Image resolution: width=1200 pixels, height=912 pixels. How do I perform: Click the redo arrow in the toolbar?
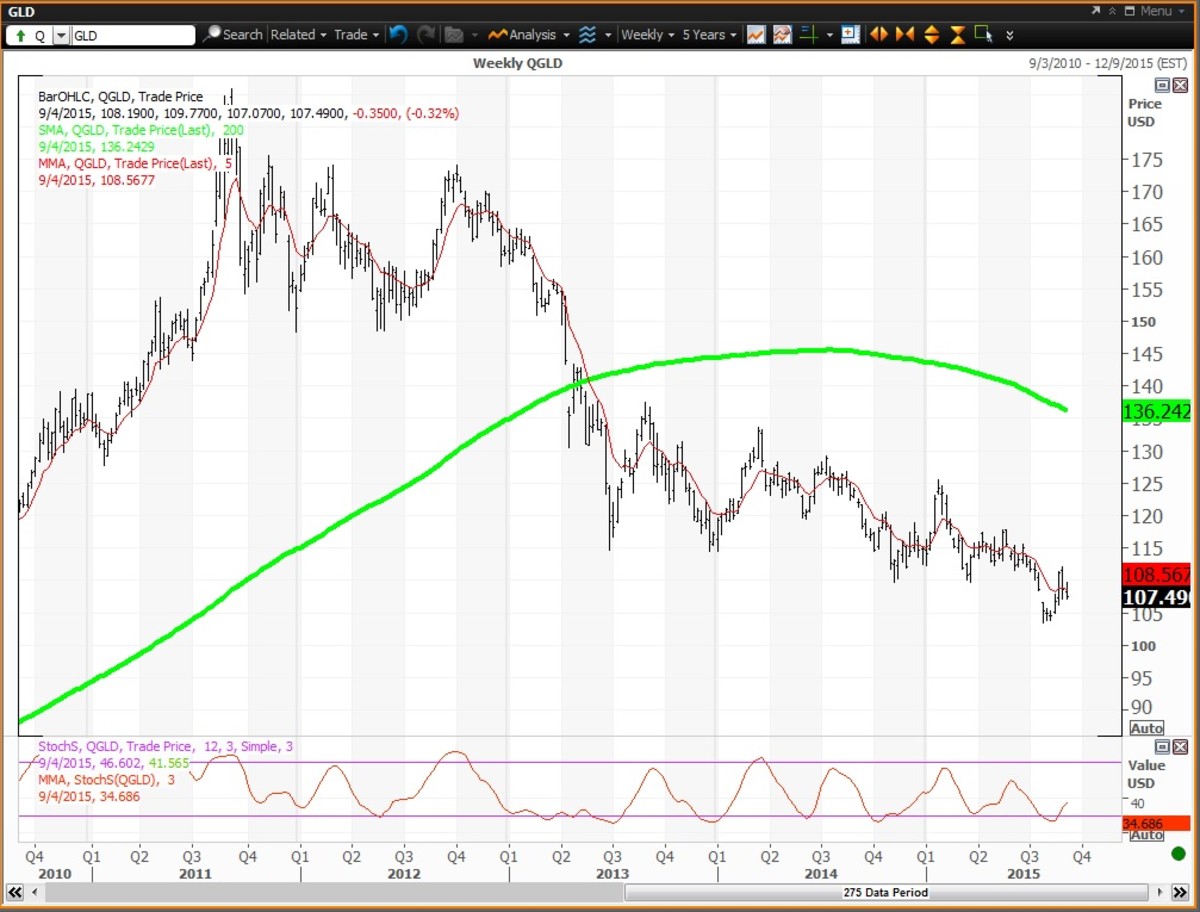[426, 34]
